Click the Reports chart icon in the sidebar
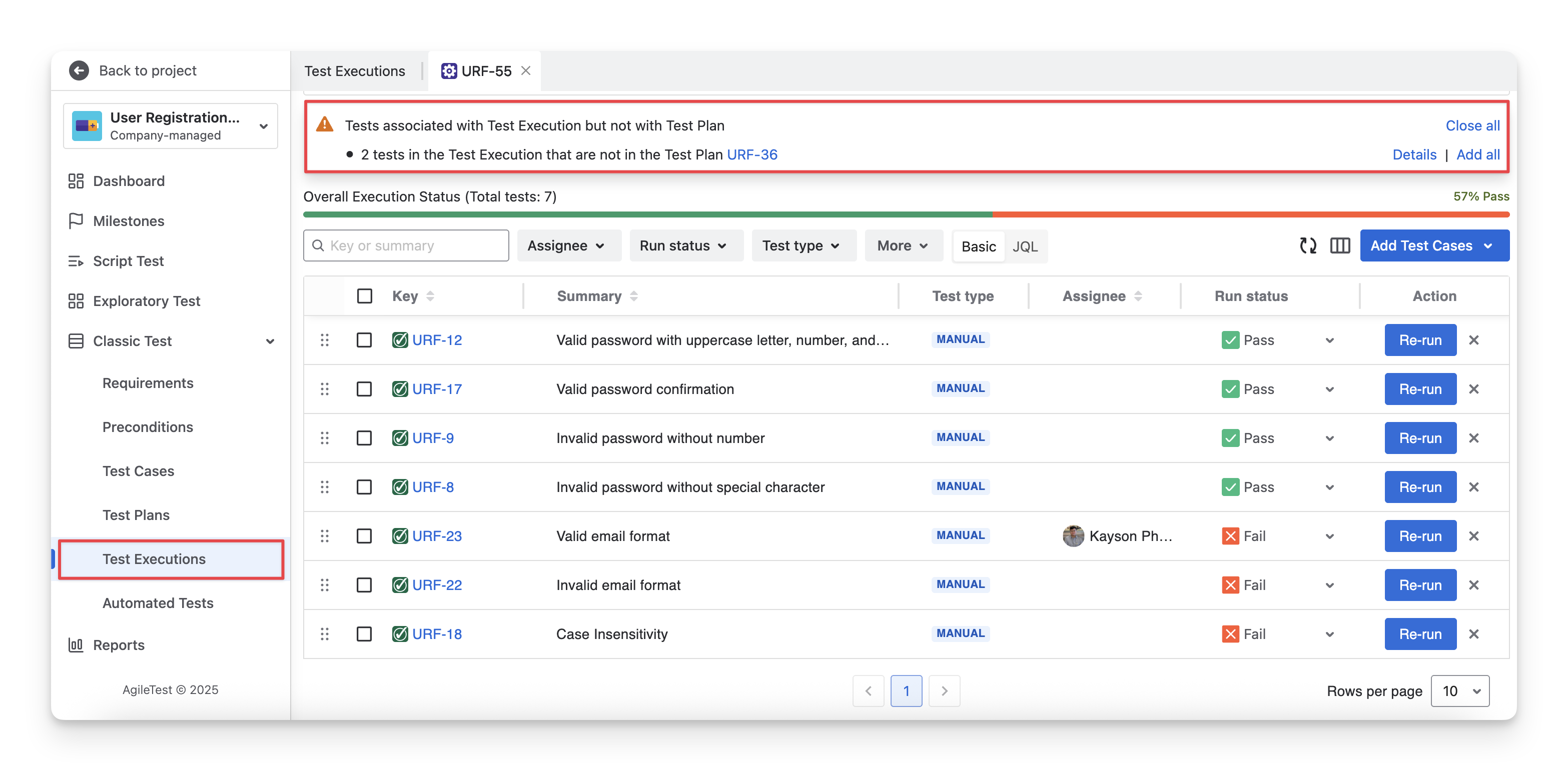The width and height of the screenshot is (1568, 771). tap(76, 645)
